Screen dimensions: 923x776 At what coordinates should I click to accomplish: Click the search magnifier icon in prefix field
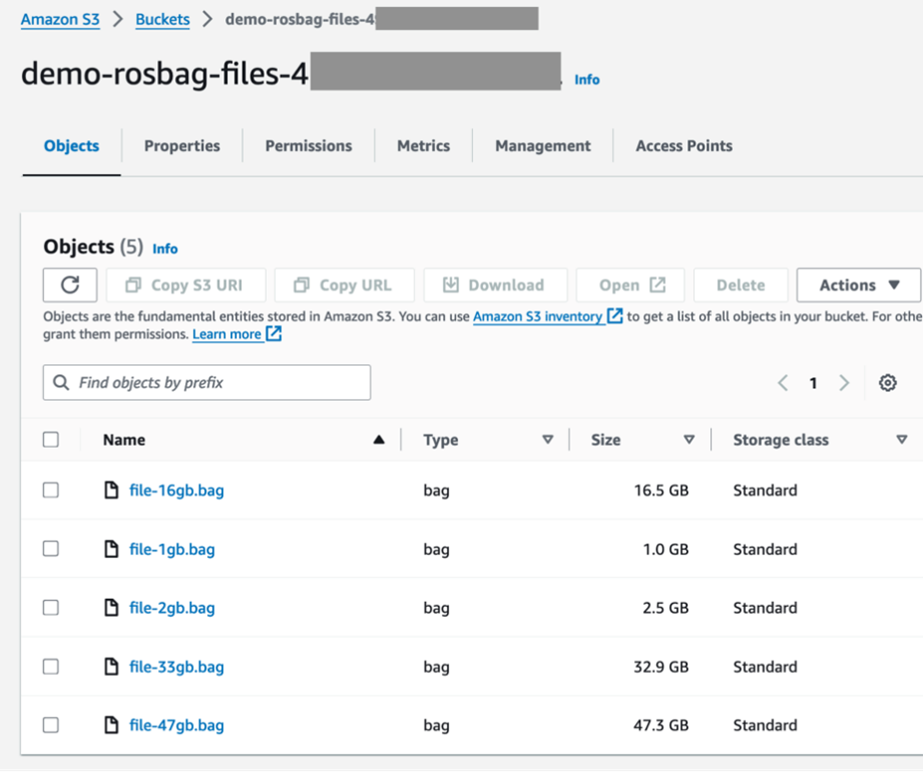coord(61,383)
